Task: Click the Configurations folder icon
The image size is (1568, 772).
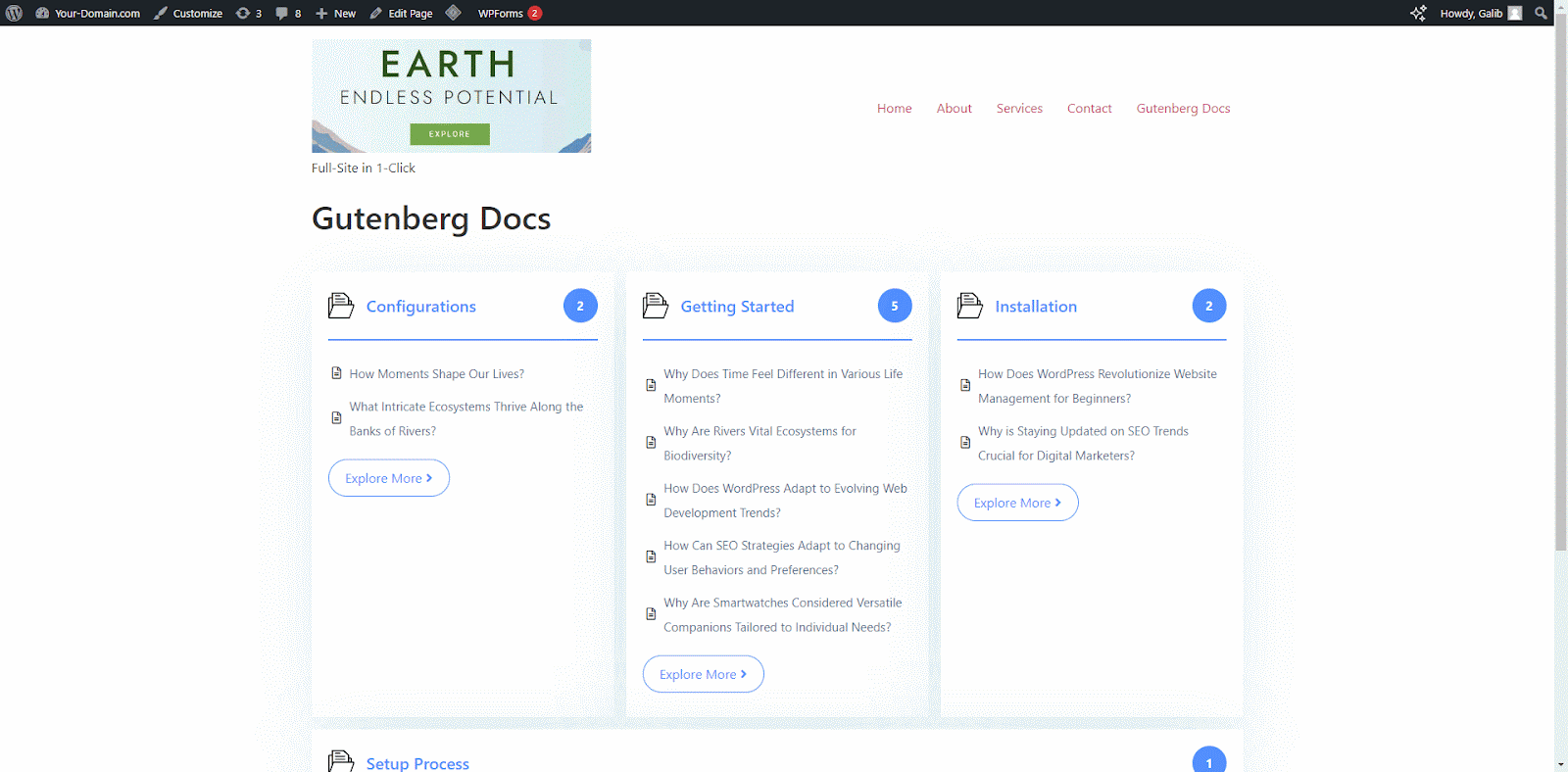Action: tap(341, 306)
